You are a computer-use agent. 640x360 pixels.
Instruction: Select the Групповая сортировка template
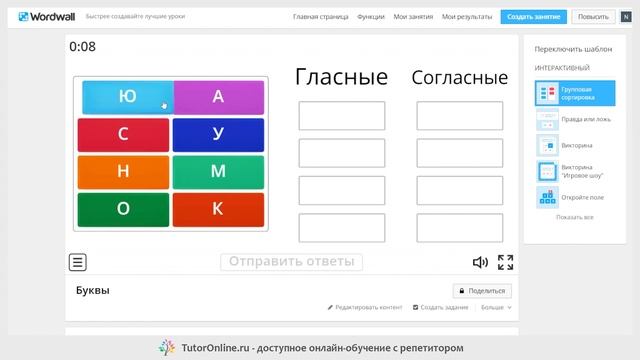click(575, 93)
